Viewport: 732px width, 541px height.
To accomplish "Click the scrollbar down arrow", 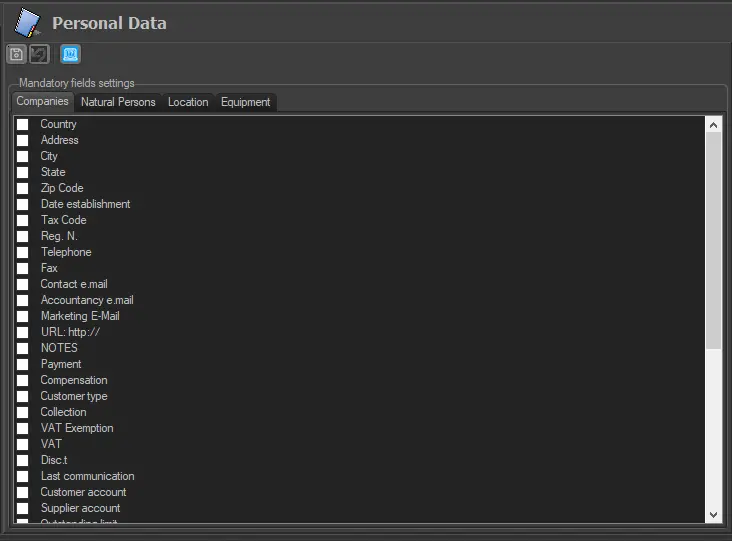I will [713, 514].
